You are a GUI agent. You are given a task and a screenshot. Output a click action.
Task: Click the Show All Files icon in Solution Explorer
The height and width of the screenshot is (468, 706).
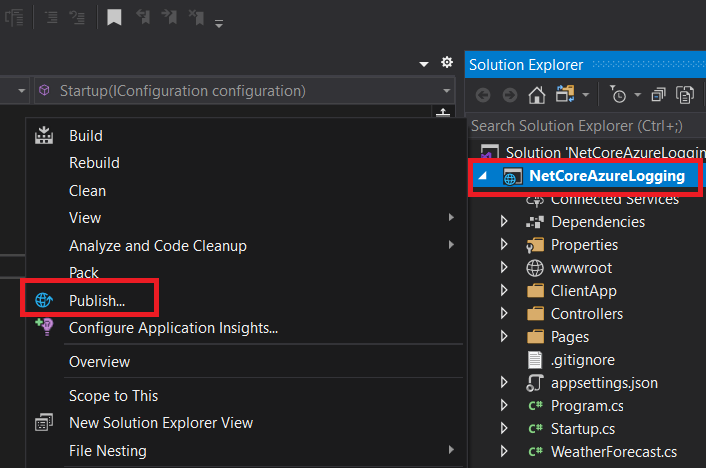tap(685, 95)
